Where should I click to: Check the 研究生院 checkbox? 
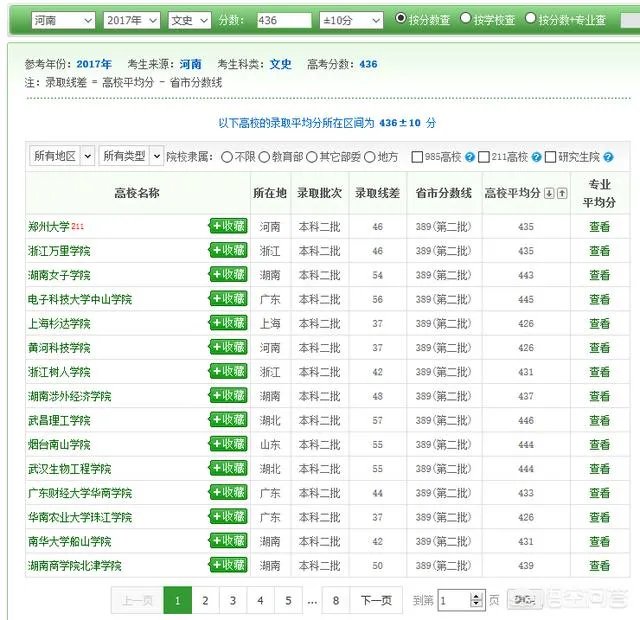tap(550, 157)
